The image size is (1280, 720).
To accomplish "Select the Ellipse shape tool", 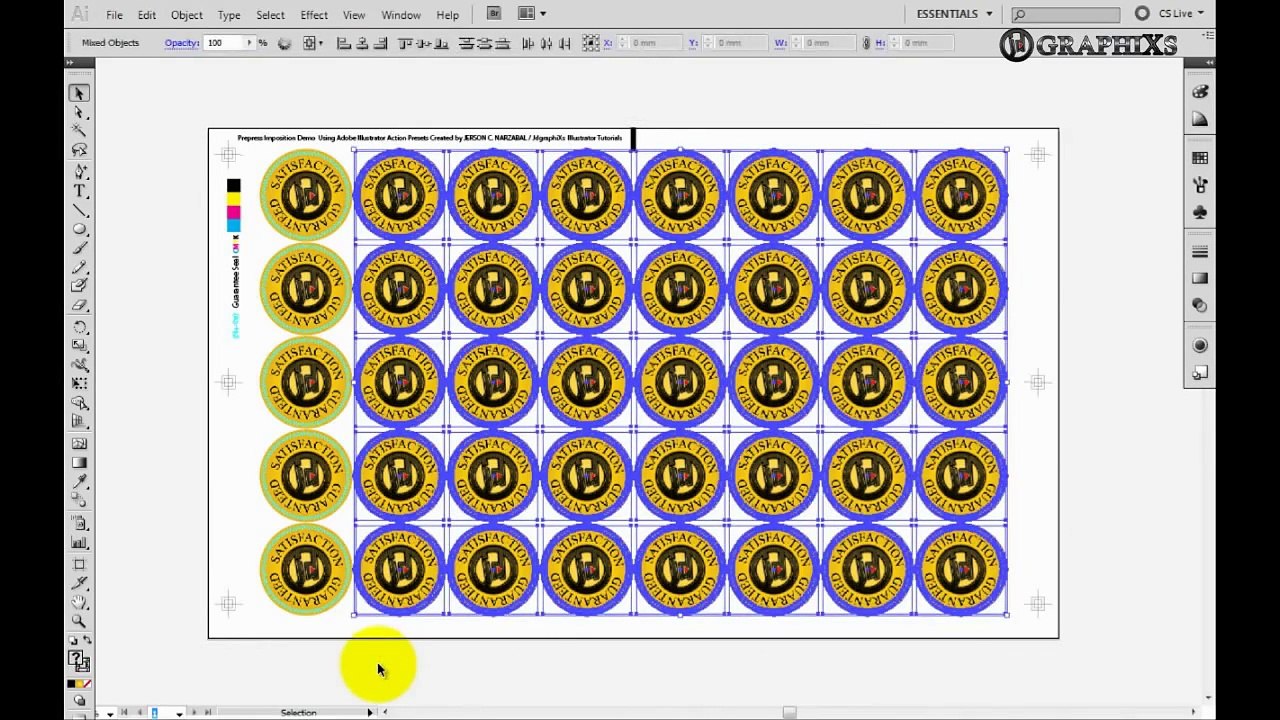I will 79,229.
